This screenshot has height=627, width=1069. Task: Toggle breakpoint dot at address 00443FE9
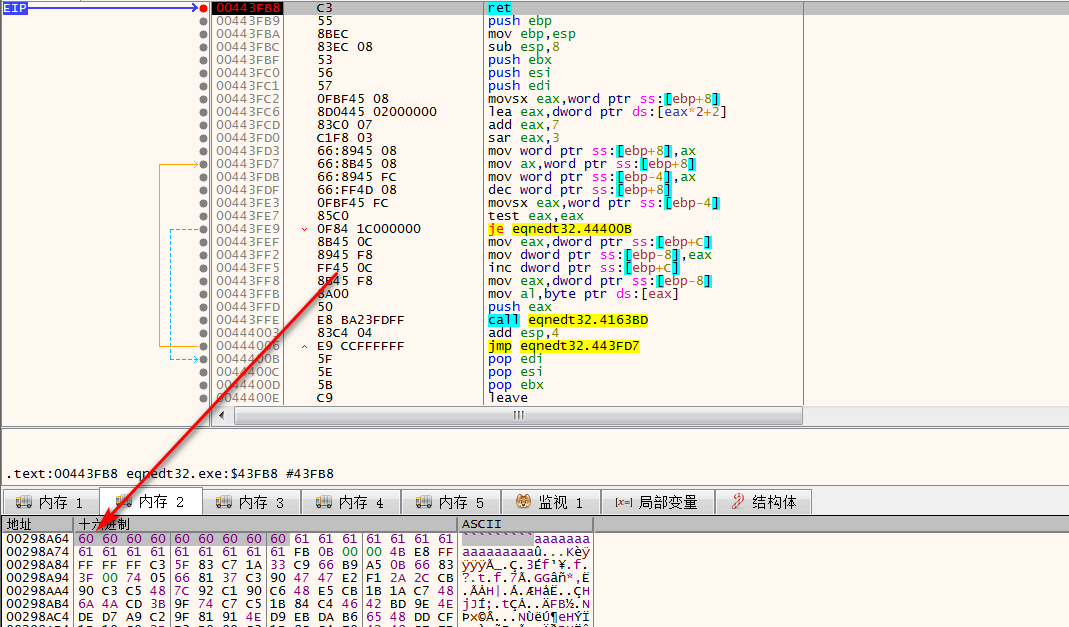click(x=203, y=229)
